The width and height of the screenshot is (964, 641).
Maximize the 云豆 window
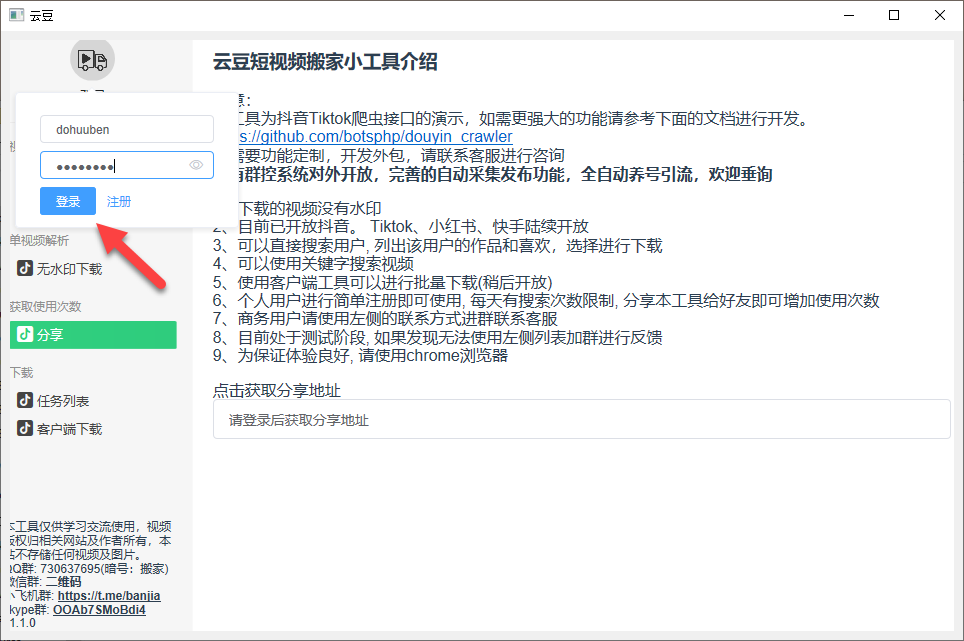[894, 15]
